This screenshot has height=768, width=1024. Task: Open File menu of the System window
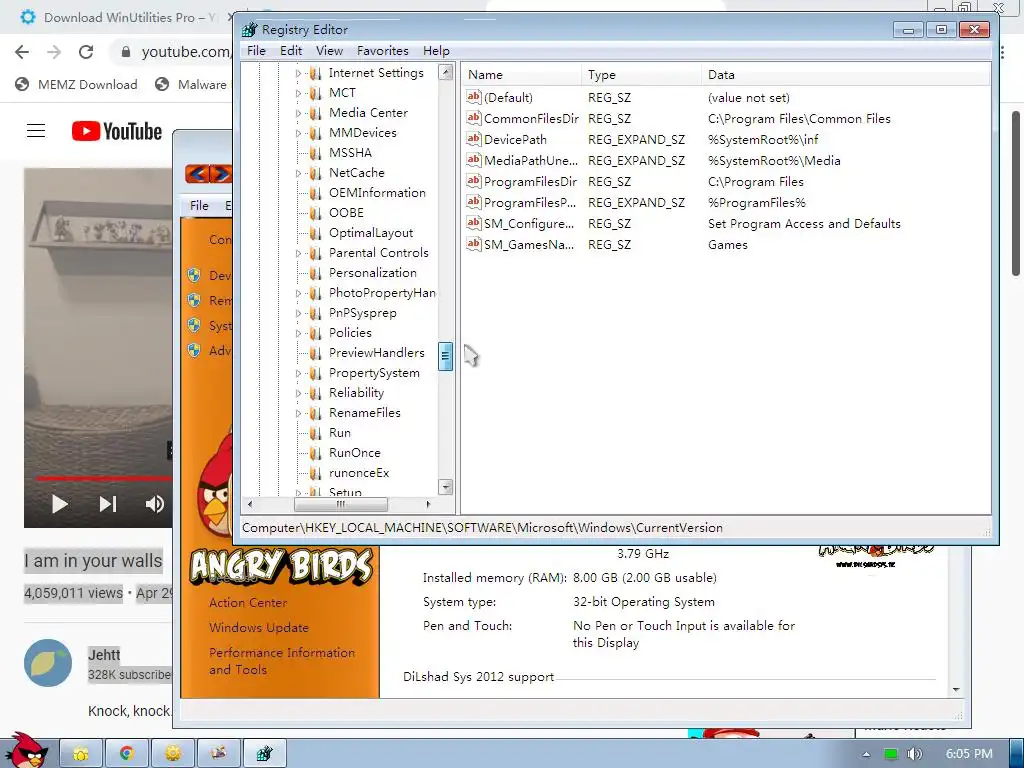(x=199, y=206)
